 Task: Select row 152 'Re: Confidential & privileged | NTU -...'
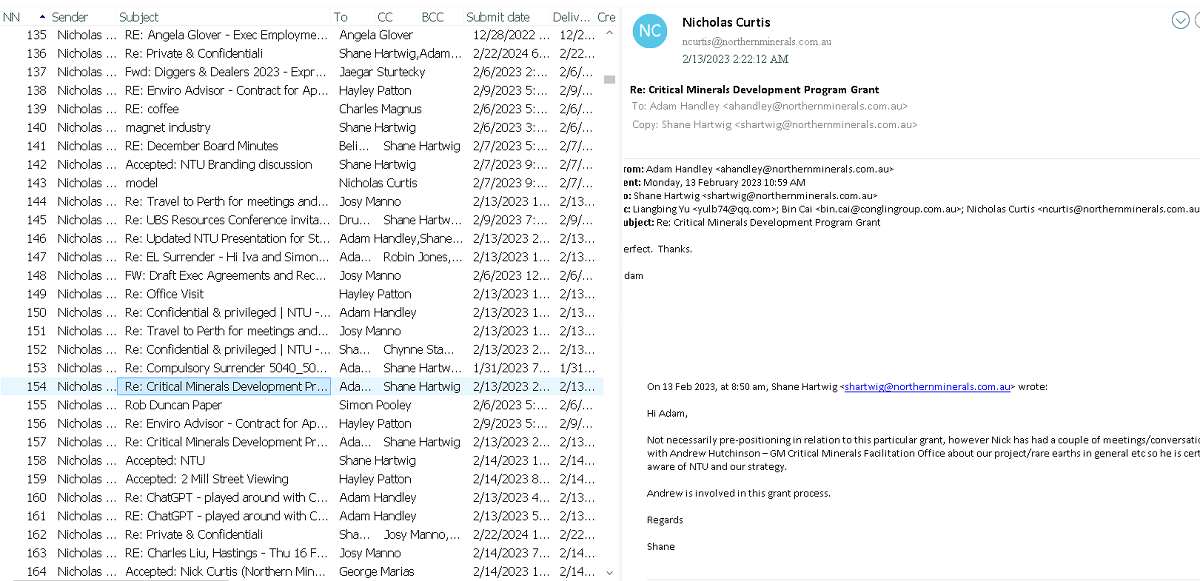[301, 349]
